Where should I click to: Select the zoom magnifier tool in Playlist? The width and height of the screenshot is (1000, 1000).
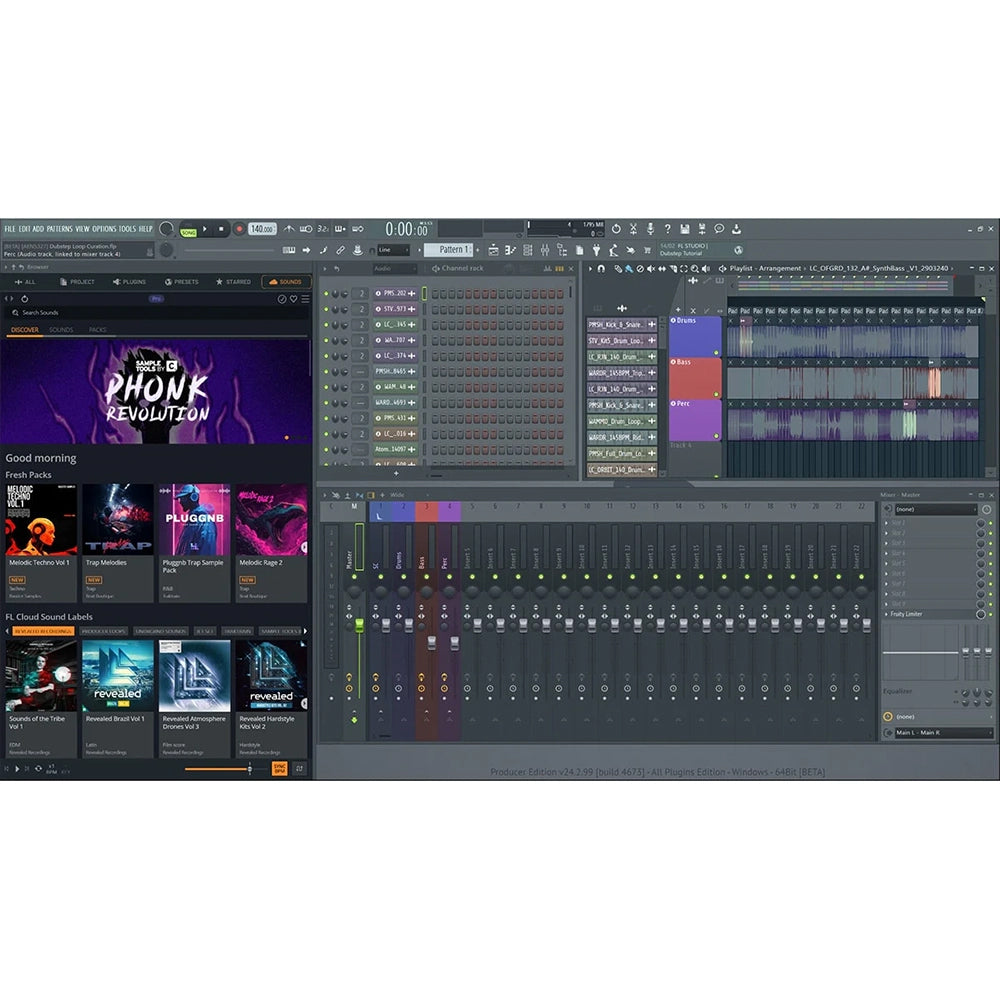(695, 268)
